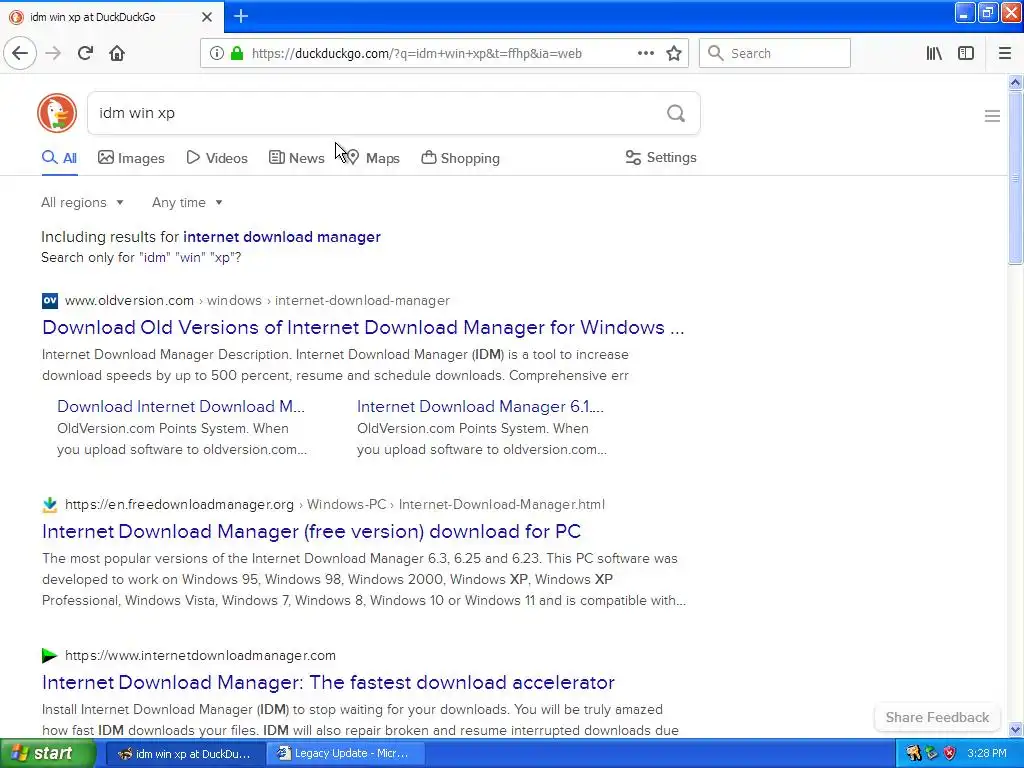Switch to Shopping results
This screenshot has width=1024, height=768.
pyautogui.click(x=460, y=158)
